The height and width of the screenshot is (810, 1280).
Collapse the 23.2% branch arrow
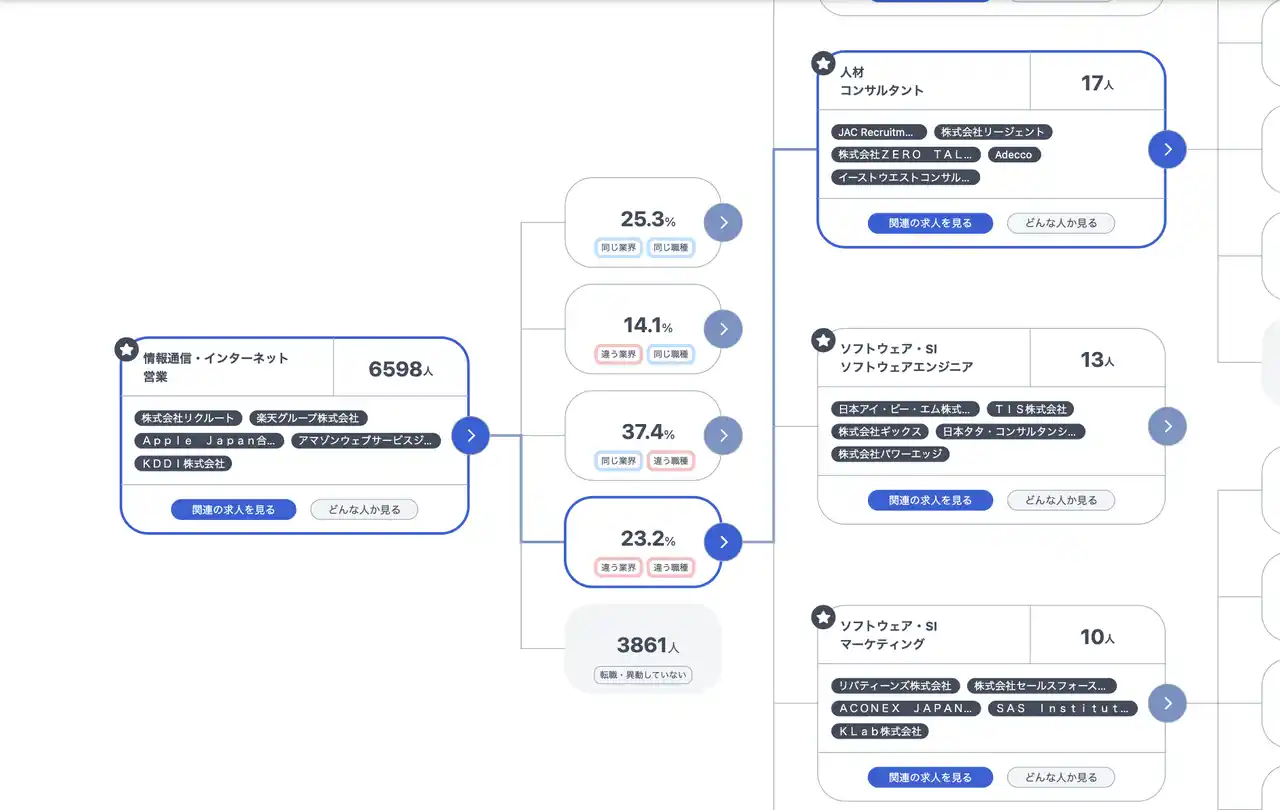pos(723,542)
